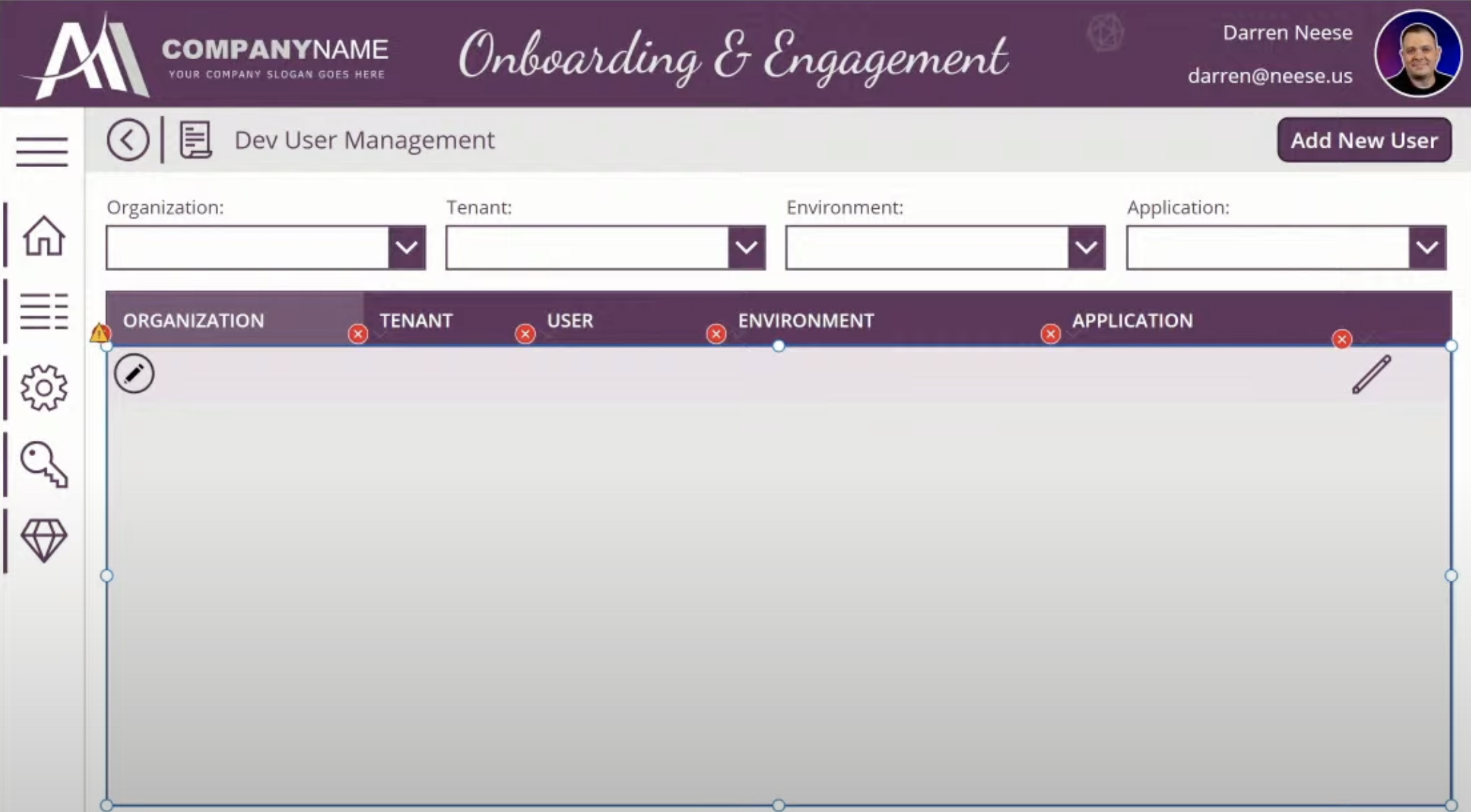Click the pencil icon at row's right
This screenshot has width=1471, height=812.
(x=1371, y=375)
